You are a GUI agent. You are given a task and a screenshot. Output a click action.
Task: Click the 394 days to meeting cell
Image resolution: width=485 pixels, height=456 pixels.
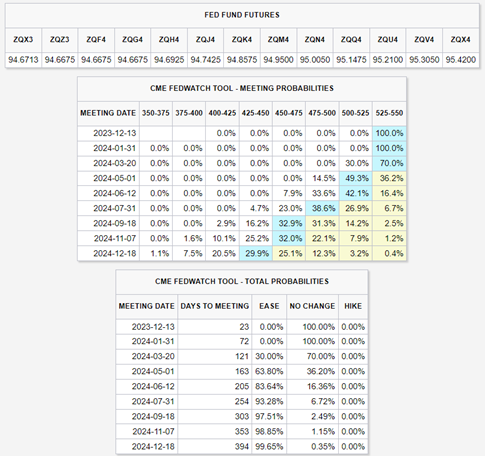click(x=215, y=446)
